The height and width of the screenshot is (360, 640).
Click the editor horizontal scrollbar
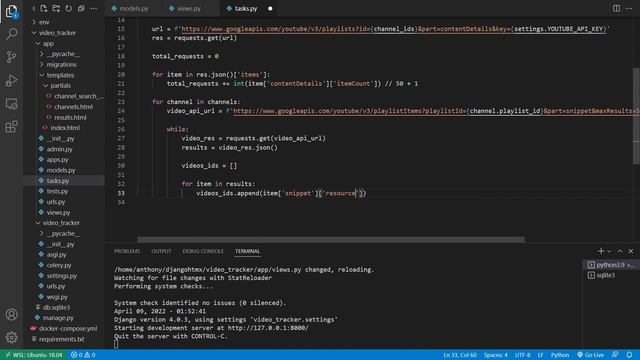[331, 240]
